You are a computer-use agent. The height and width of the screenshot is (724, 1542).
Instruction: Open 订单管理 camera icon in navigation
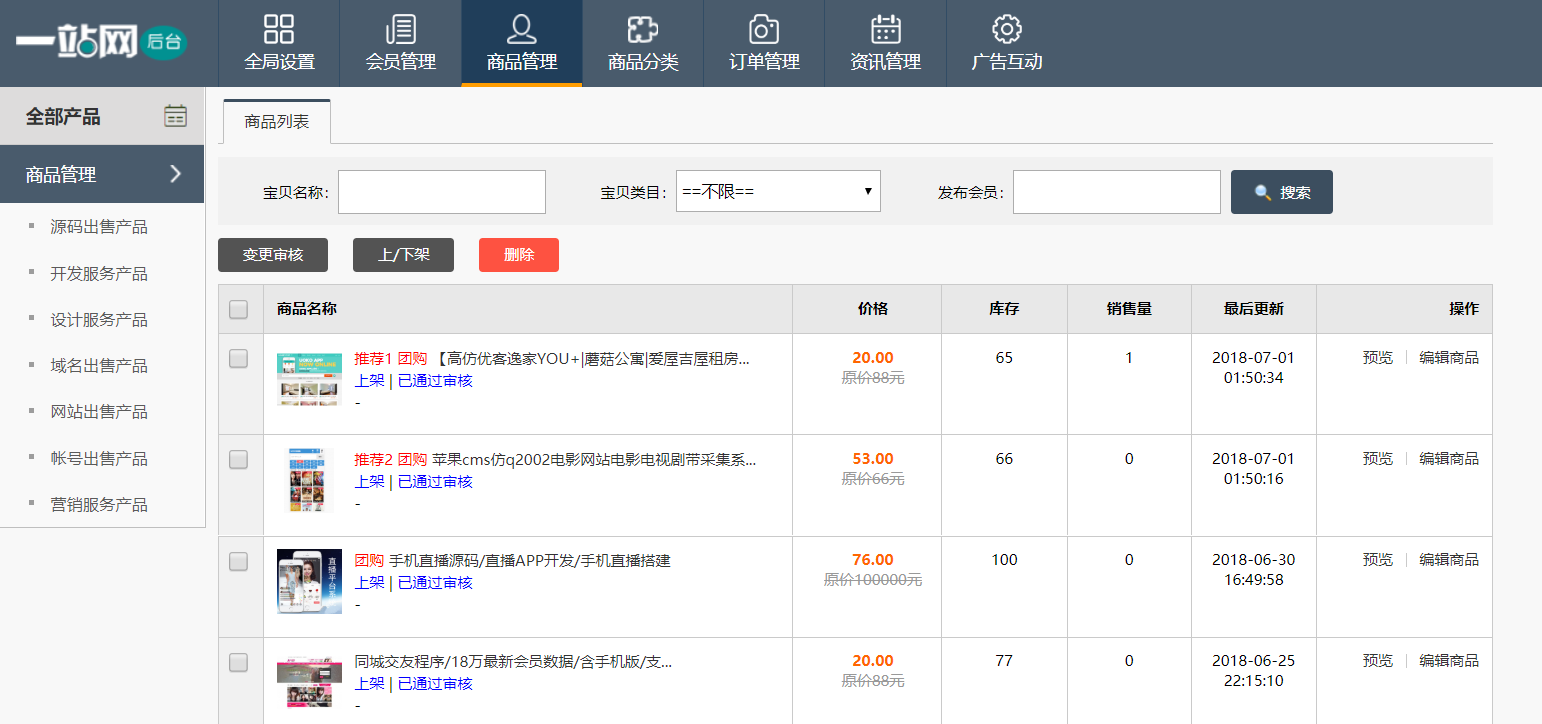click(764, 29)
